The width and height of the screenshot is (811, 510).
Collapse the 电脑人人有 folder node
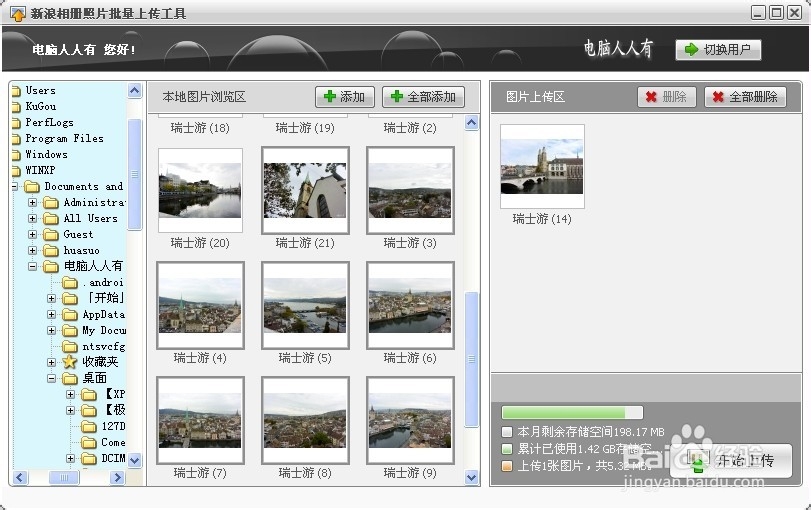pyautogui.click(x=33, y=266)
